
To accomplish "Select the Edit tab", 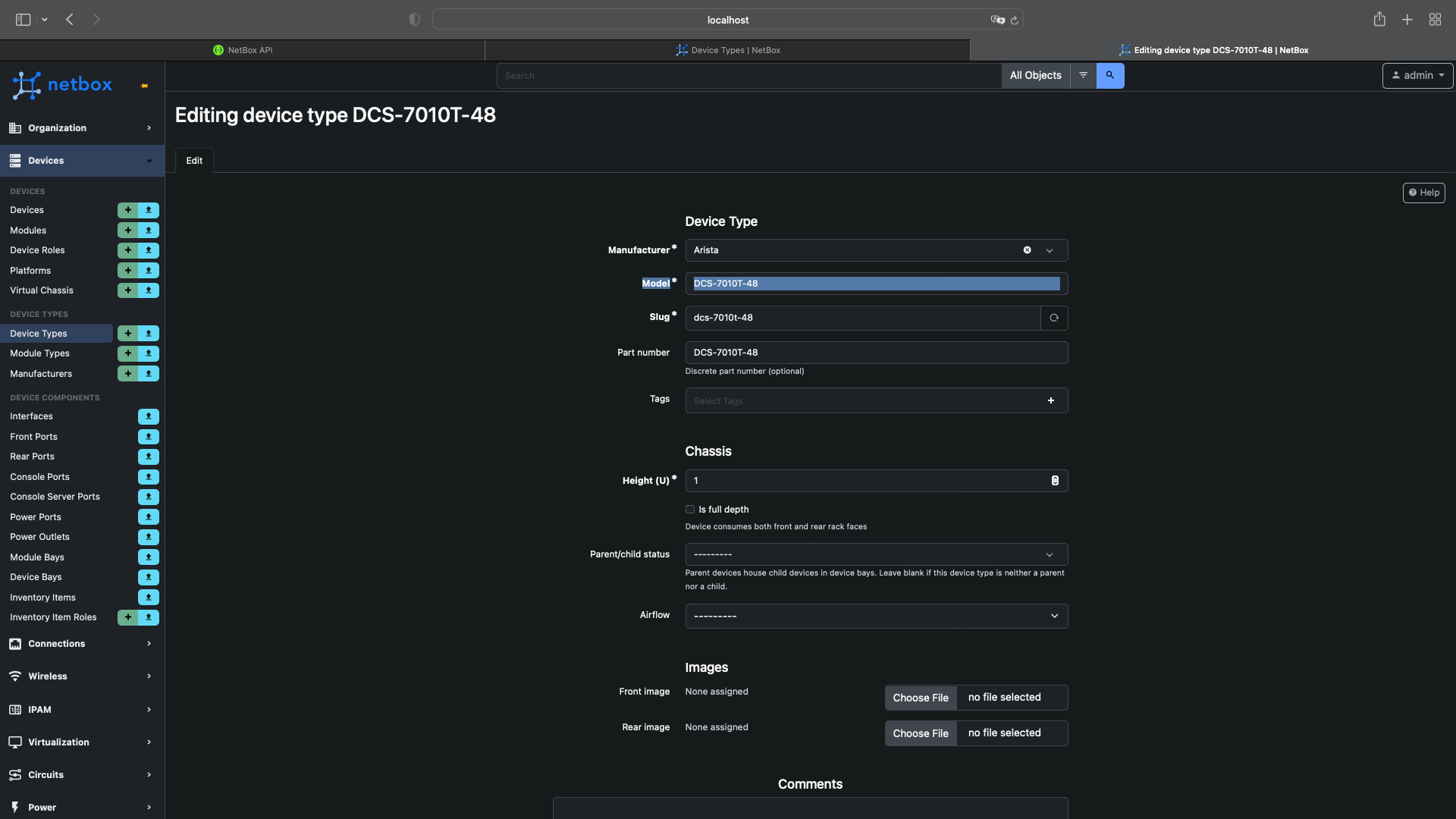I will coord(193,160).
